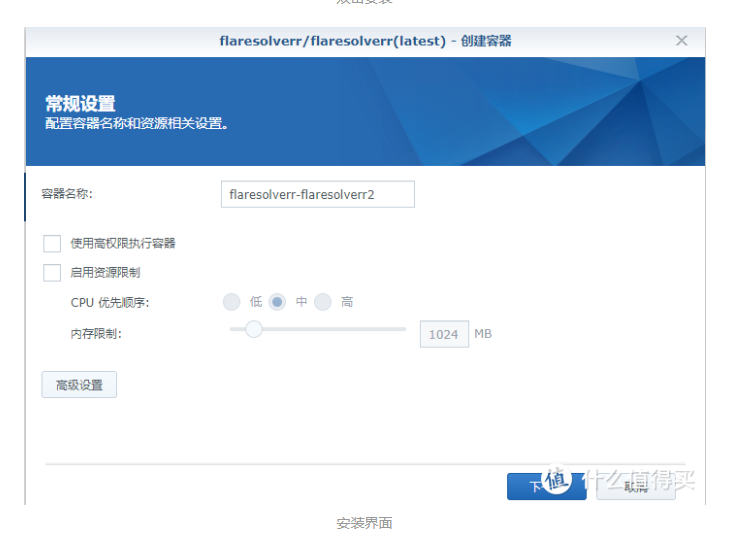
Task: Select low CPU priority radio button
Action: click(231, 302)
